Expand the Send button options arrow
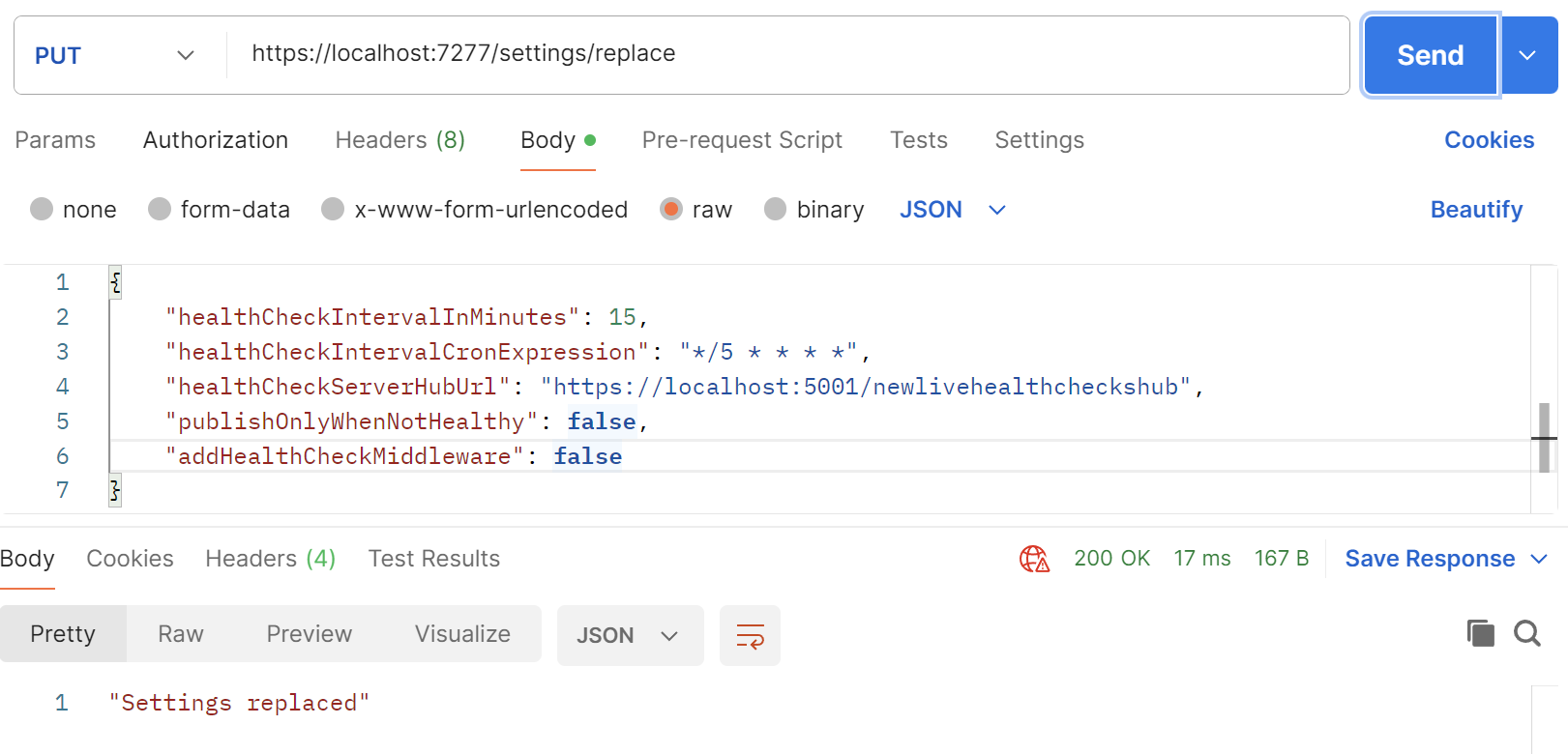The image size is (1568, 754). 1528,55
